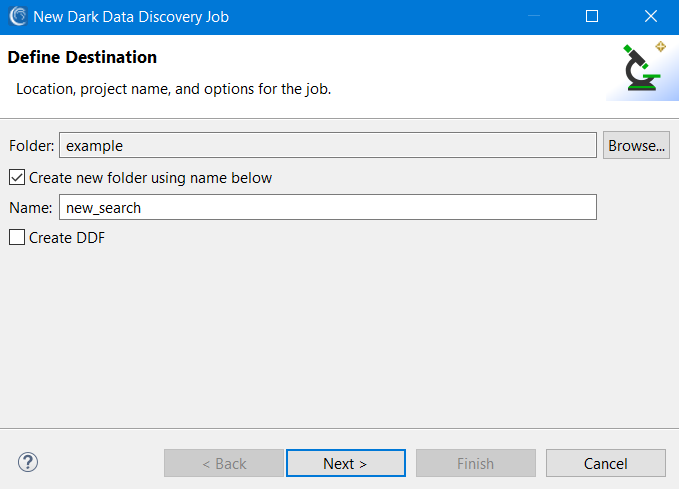
Task: Click the Define Destination heading
Action: point(82,57)
